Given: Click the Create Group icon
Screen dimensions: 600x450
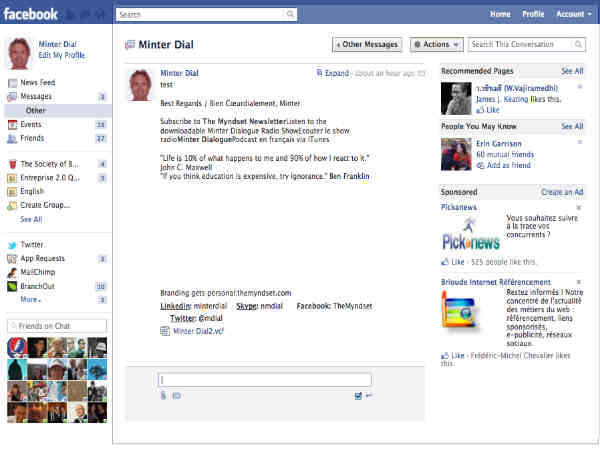Looking at the screenshot, I should pyautogui.click(x=12, y=205).
